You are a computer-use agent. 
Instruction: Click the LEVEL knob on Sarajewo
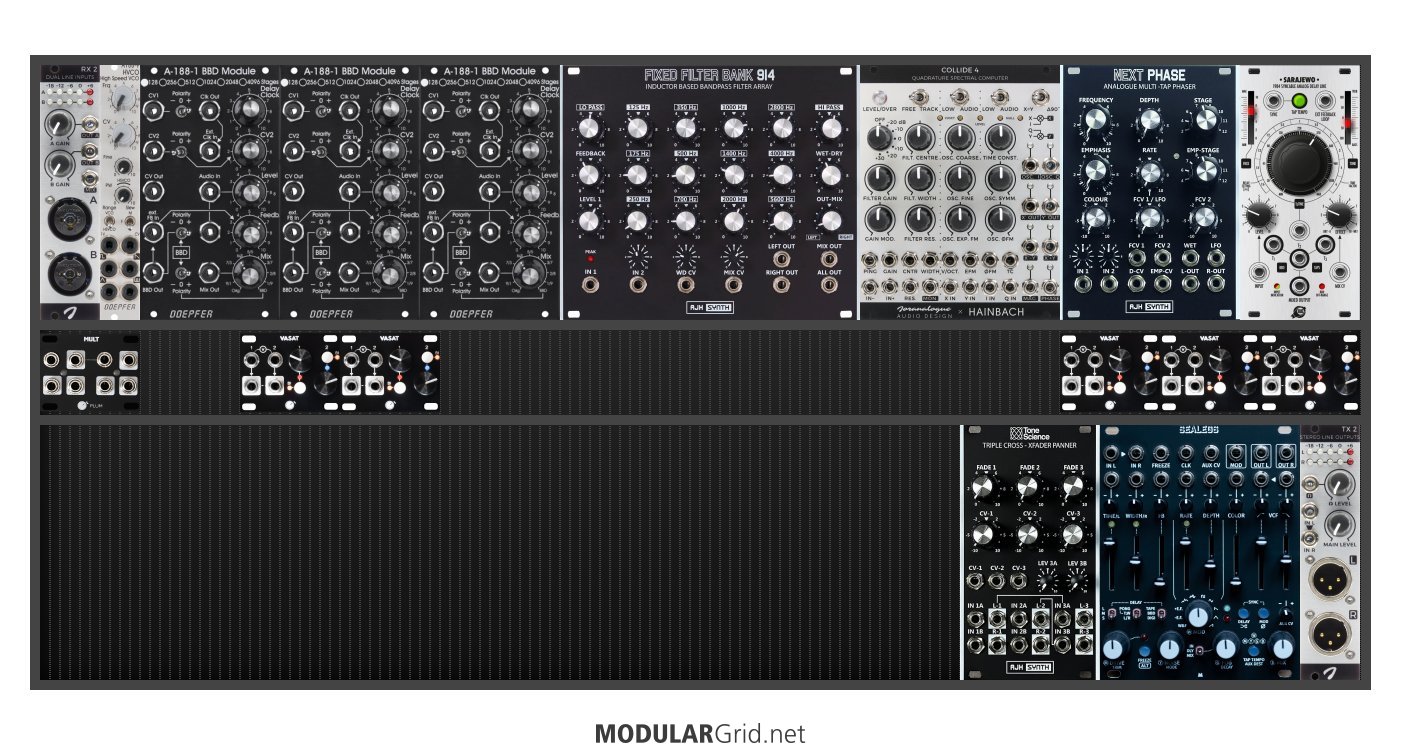(x=1259, y=215)
